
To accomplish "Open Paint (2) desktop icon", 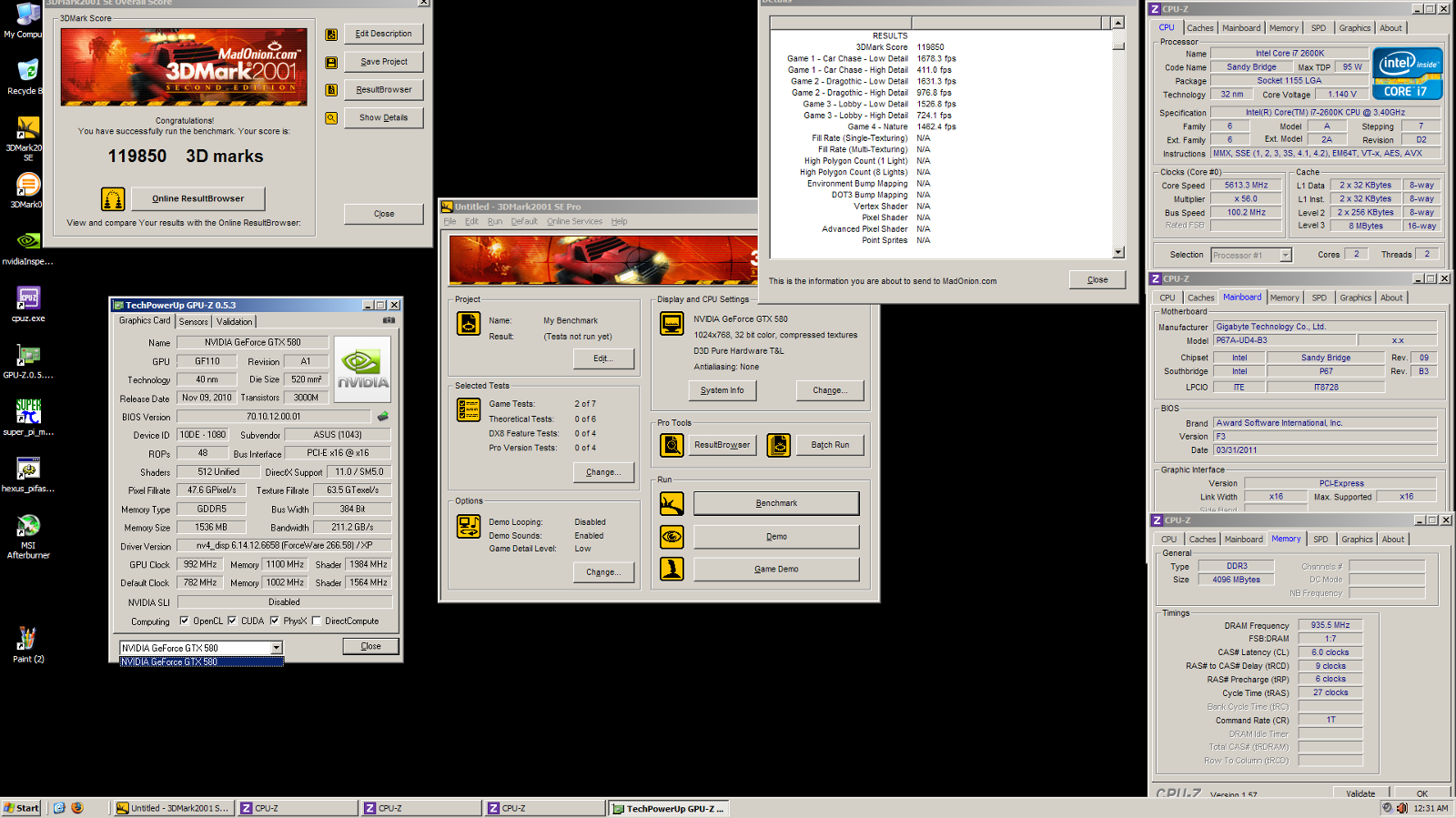I will [x=28, y=645].
